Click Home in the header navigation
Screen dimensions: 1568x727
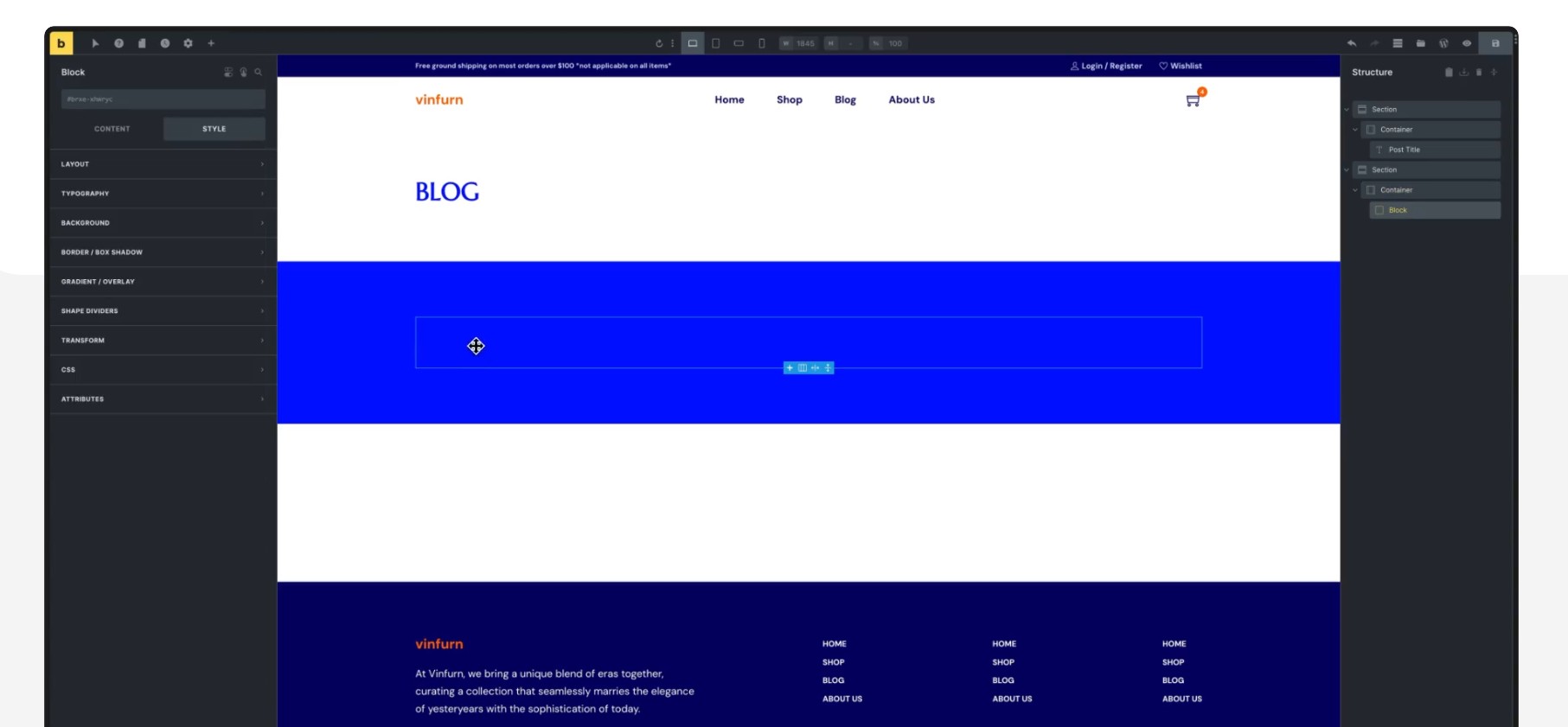pos(729,100)
